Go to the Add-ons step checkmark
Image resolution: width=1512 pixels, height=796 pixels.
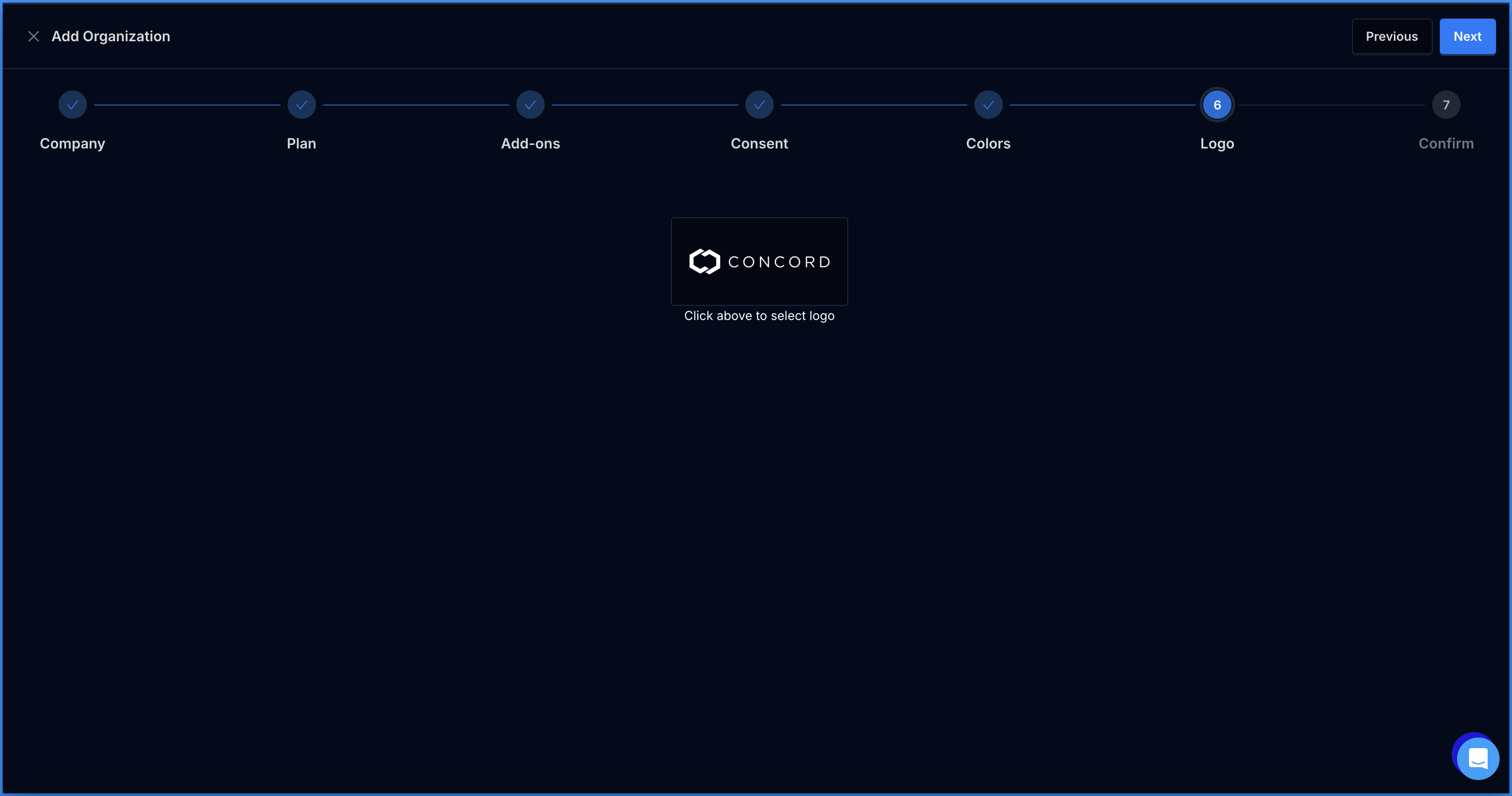(530, 105)
